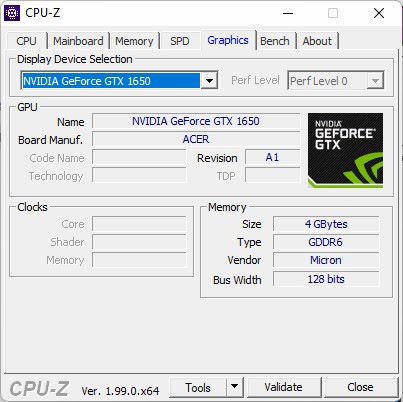Click the GPU Name field value
This screenshot has width=403, height=402.
pyautogui.click(x=196, y=121)
